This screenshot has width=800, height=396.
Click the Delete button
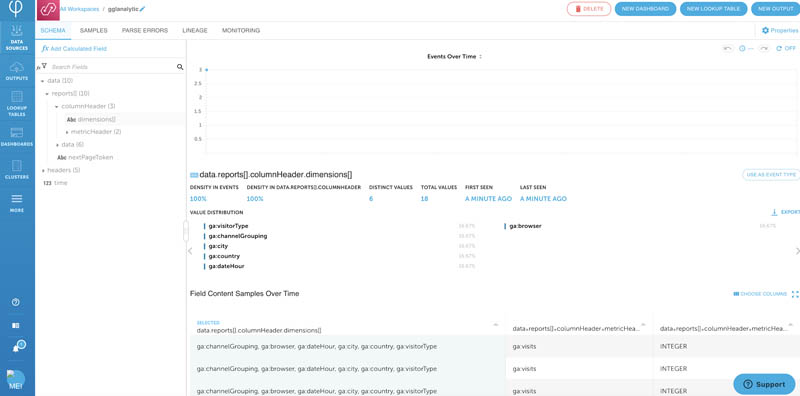click(x=589, y=9)
